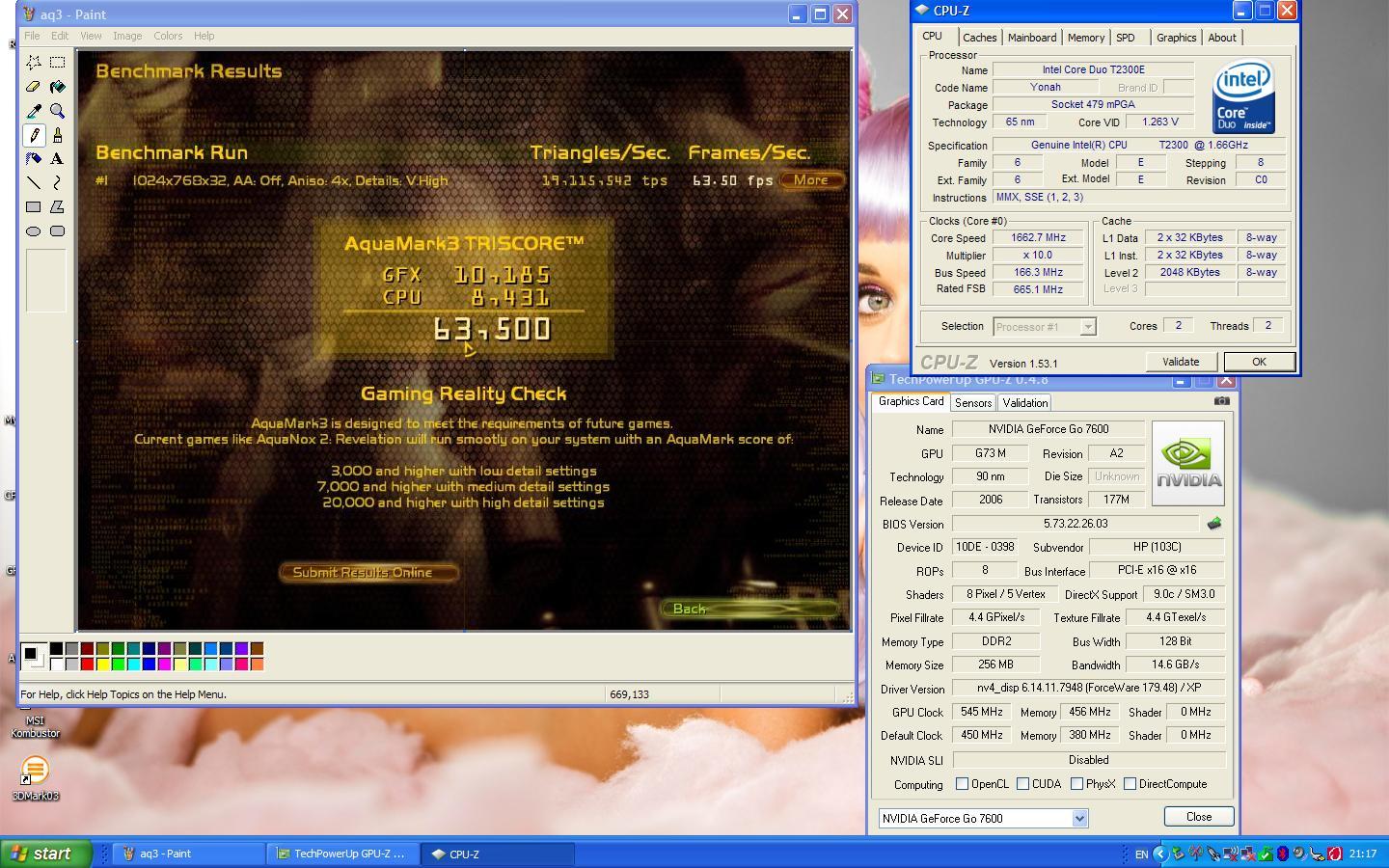Select the Brush tool in Paint
The image size is (1389, 868).
click(x=58, y=135)
